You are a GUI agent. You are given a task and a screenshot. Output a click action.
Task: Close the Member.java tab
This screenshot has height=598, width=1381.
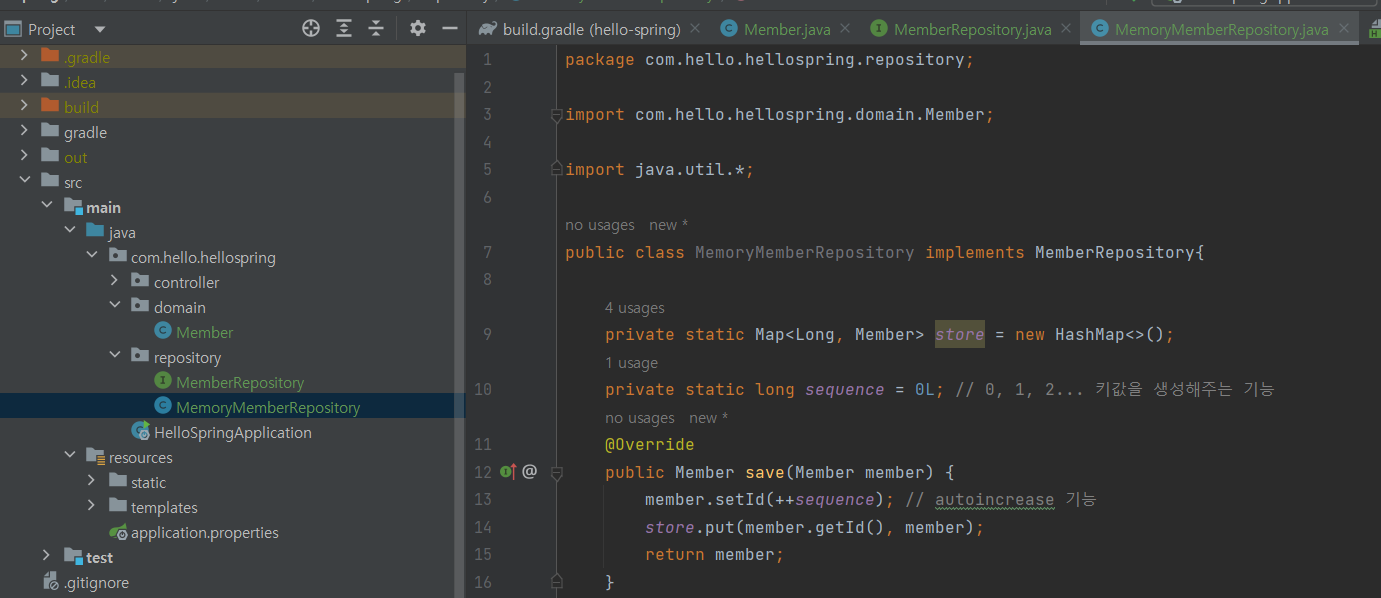pyautogui.click(x=844, y=29)
